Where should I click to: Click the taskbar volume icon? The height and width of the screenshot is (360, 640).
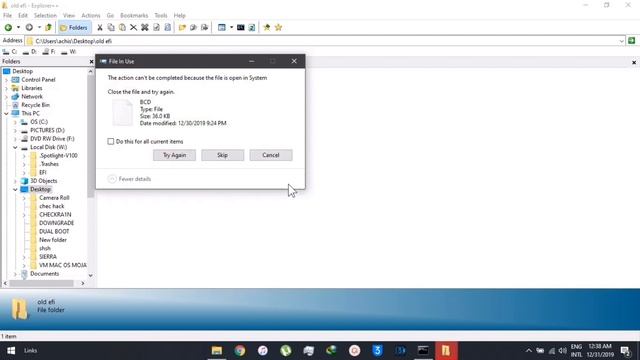pos(562,351)
